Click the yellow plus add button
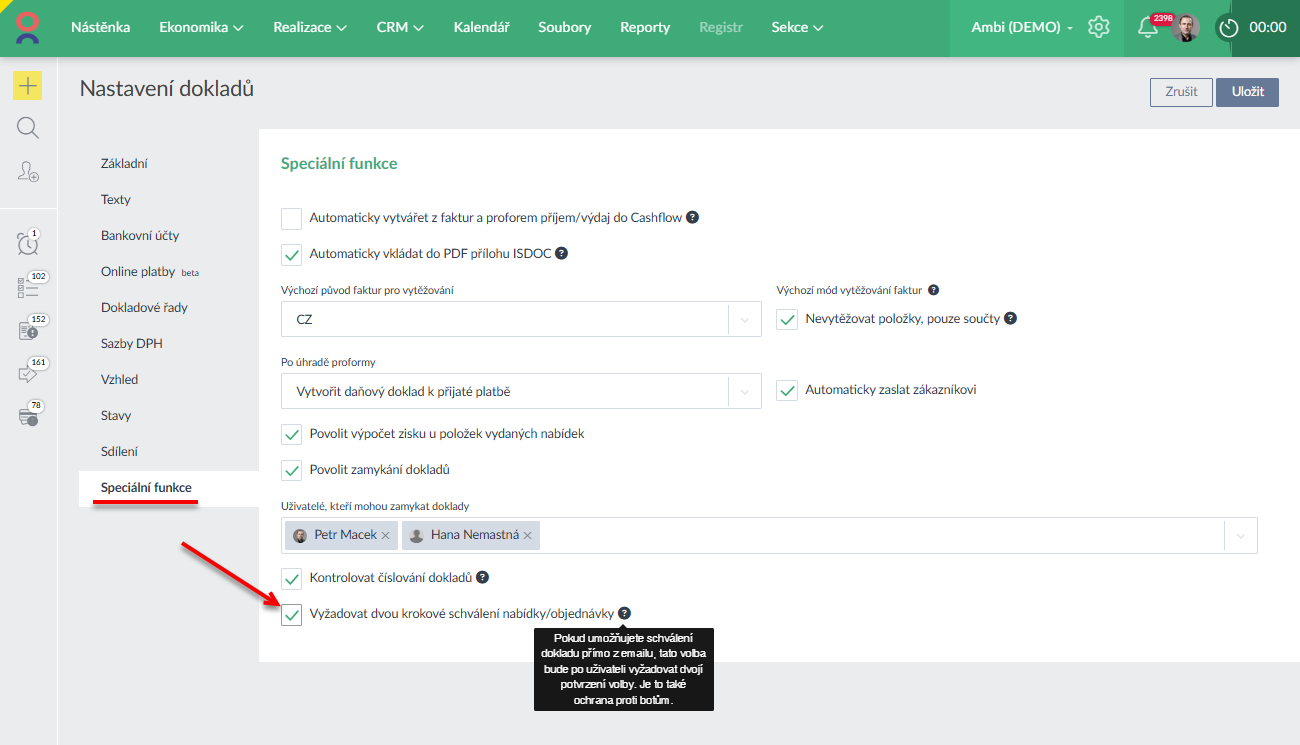Viewport: 1300px width, 745px height. [27, 86]
